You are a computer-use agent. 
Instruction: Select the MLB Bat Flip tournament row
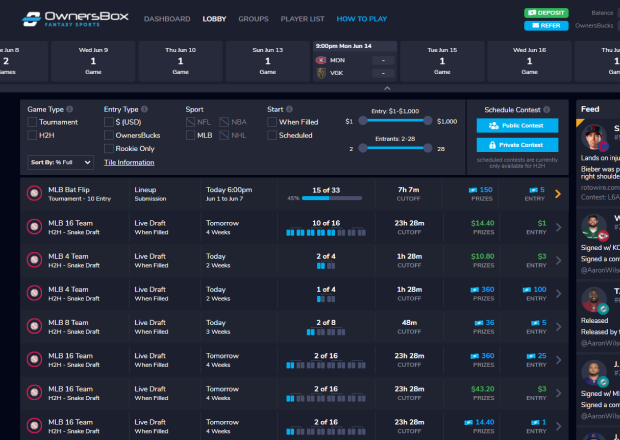tap(294, 194)
